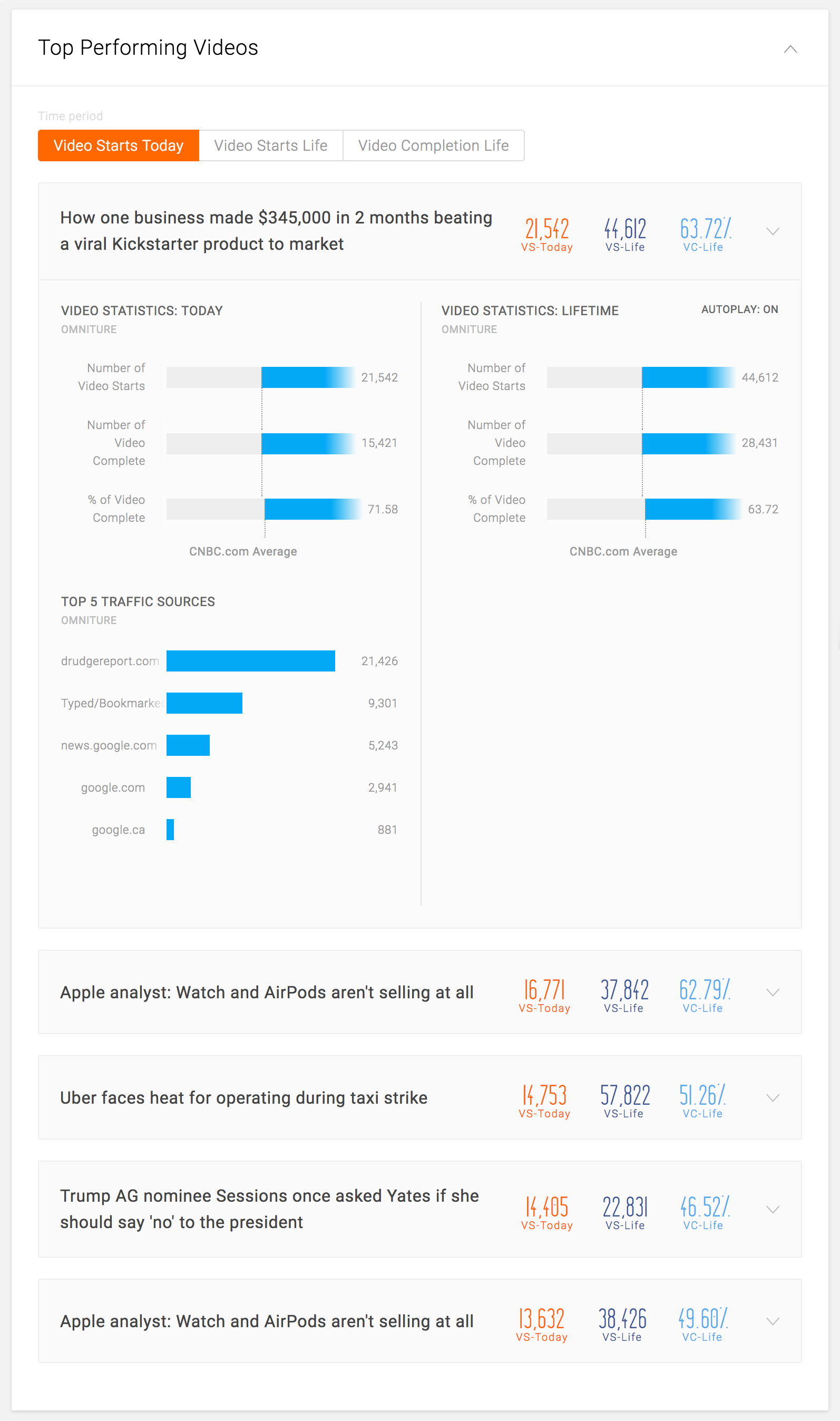Screen dimensions: 840x1421
Task: Collapse the Top Performing Videos panel
Action: (791, 48)
